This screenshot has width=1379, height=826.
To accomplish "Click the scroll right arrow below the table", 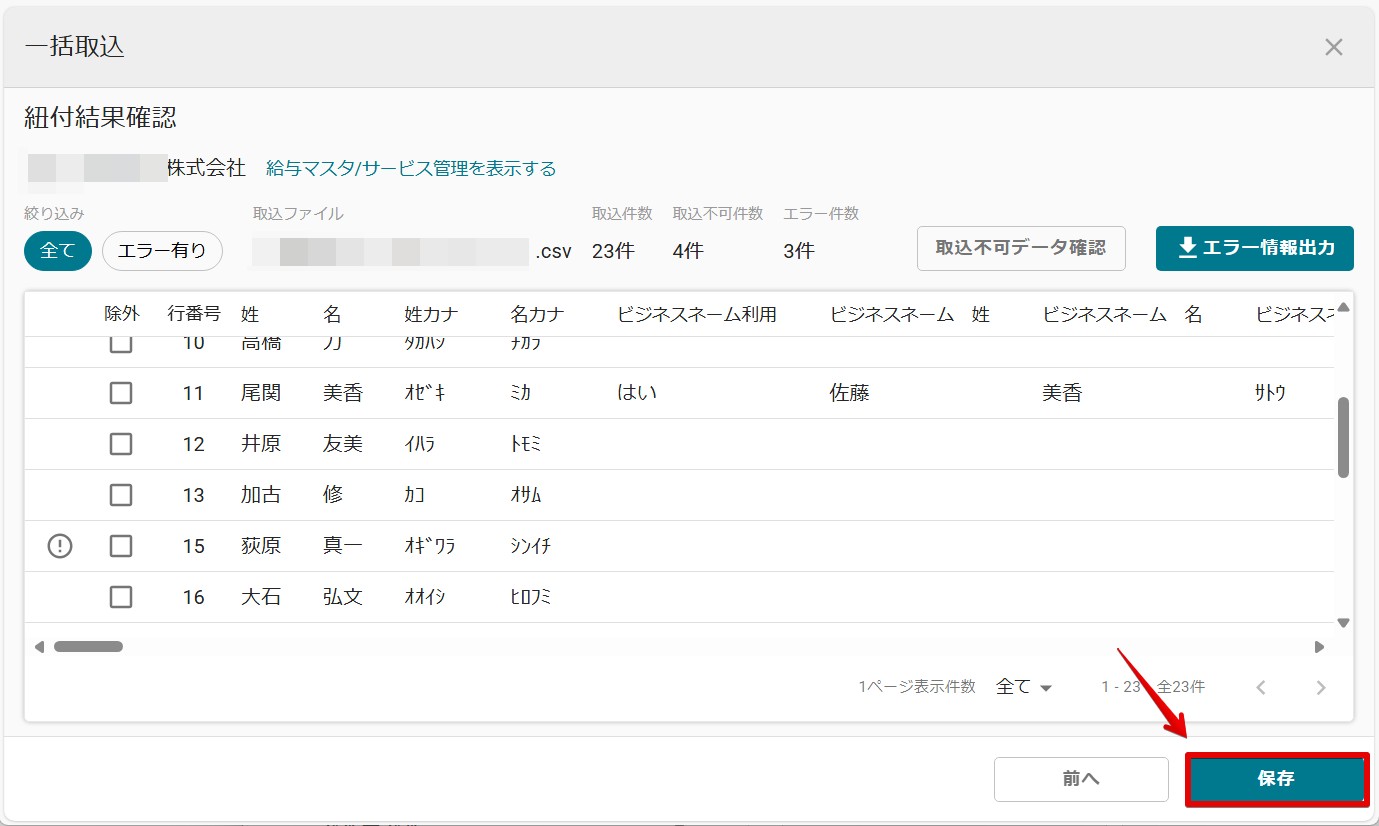I will tap(1319, 647).
